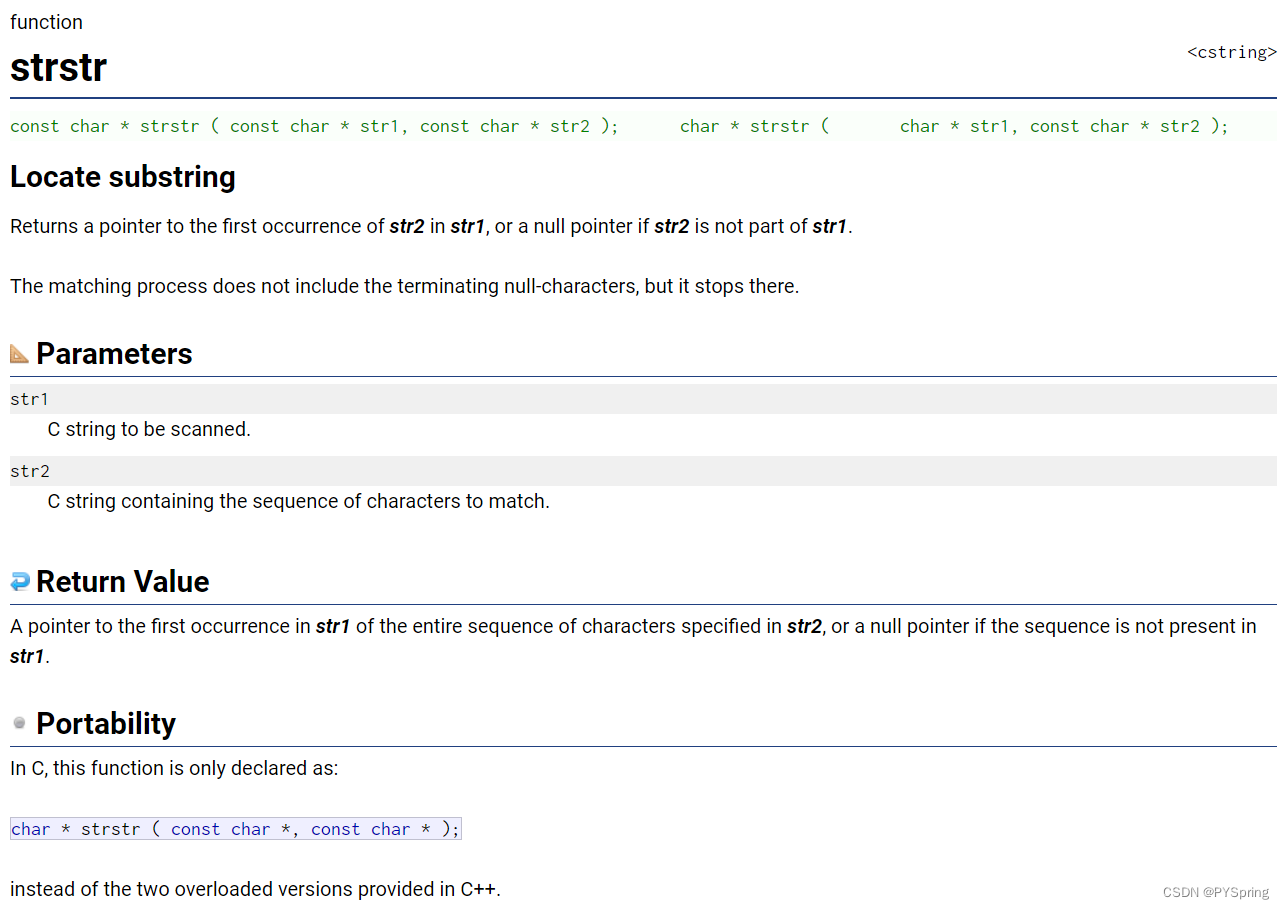Click the non-const char * strstr prototype
This screenshot has width=1284, height=909.
point(954,126)
